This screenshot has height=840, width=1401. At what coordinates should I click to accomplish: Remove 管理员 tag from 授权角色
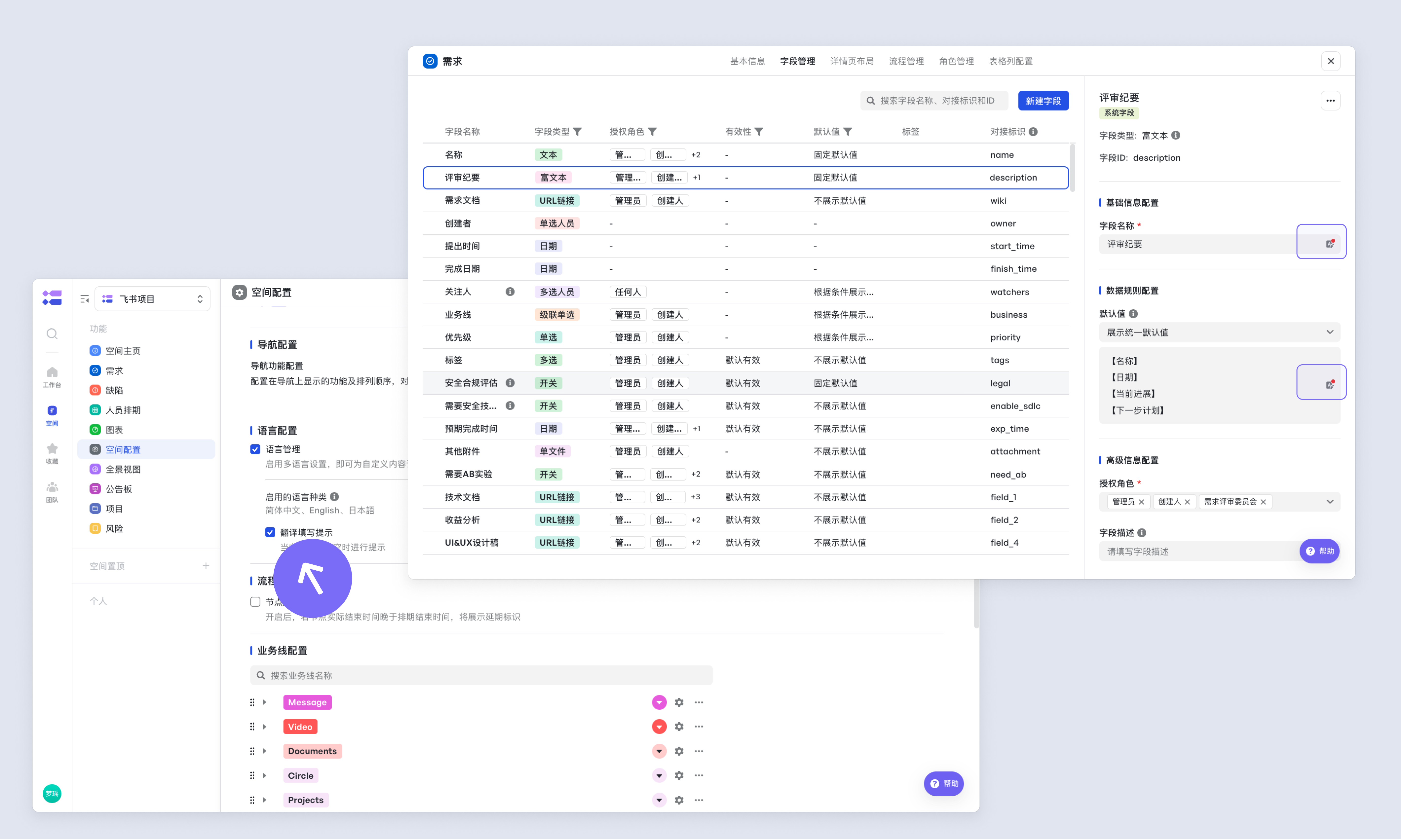tap(1141, 502)
